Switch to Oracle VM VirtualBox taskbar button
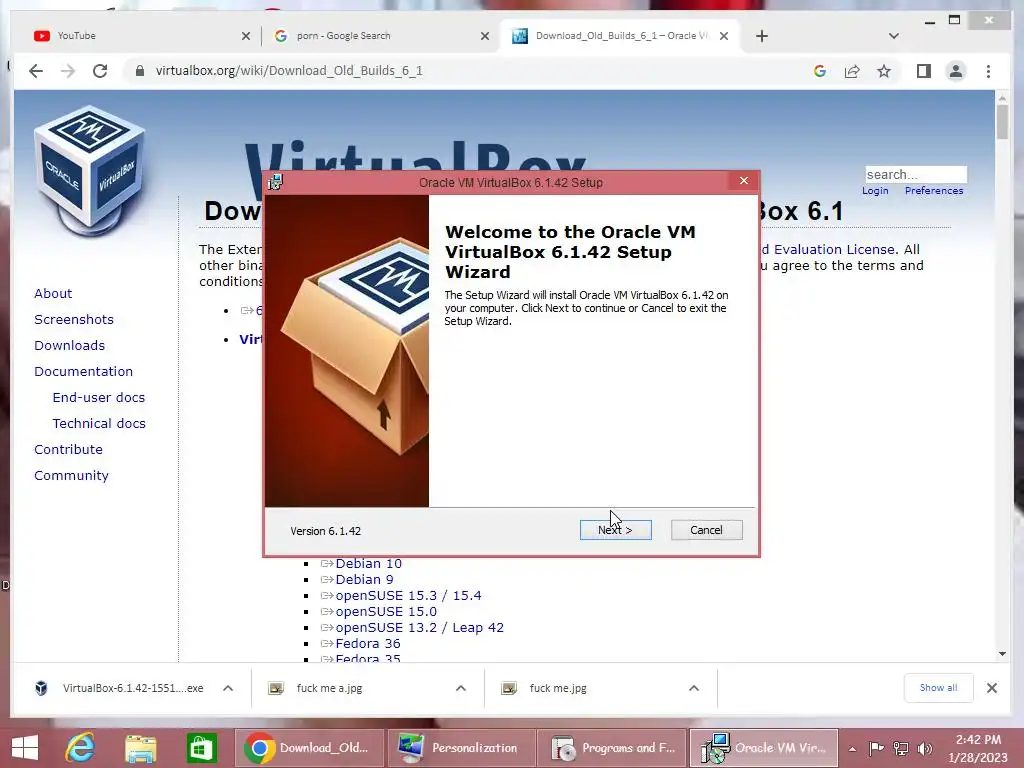Viewport: 1024px width, 768px height. tap(763, 748)
